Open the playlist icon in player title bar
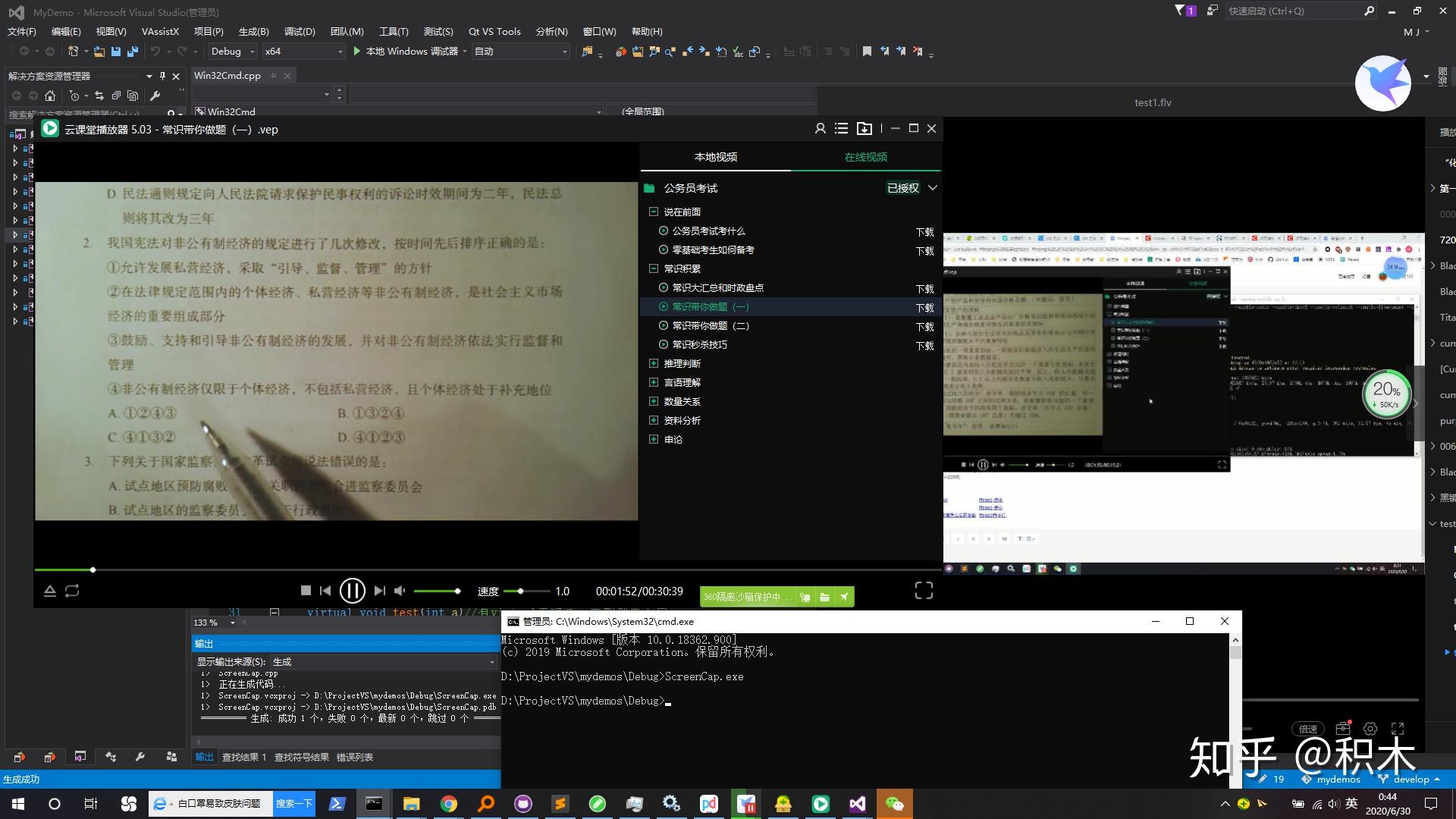Screen dimensions: 1456x819 point(841,129)
